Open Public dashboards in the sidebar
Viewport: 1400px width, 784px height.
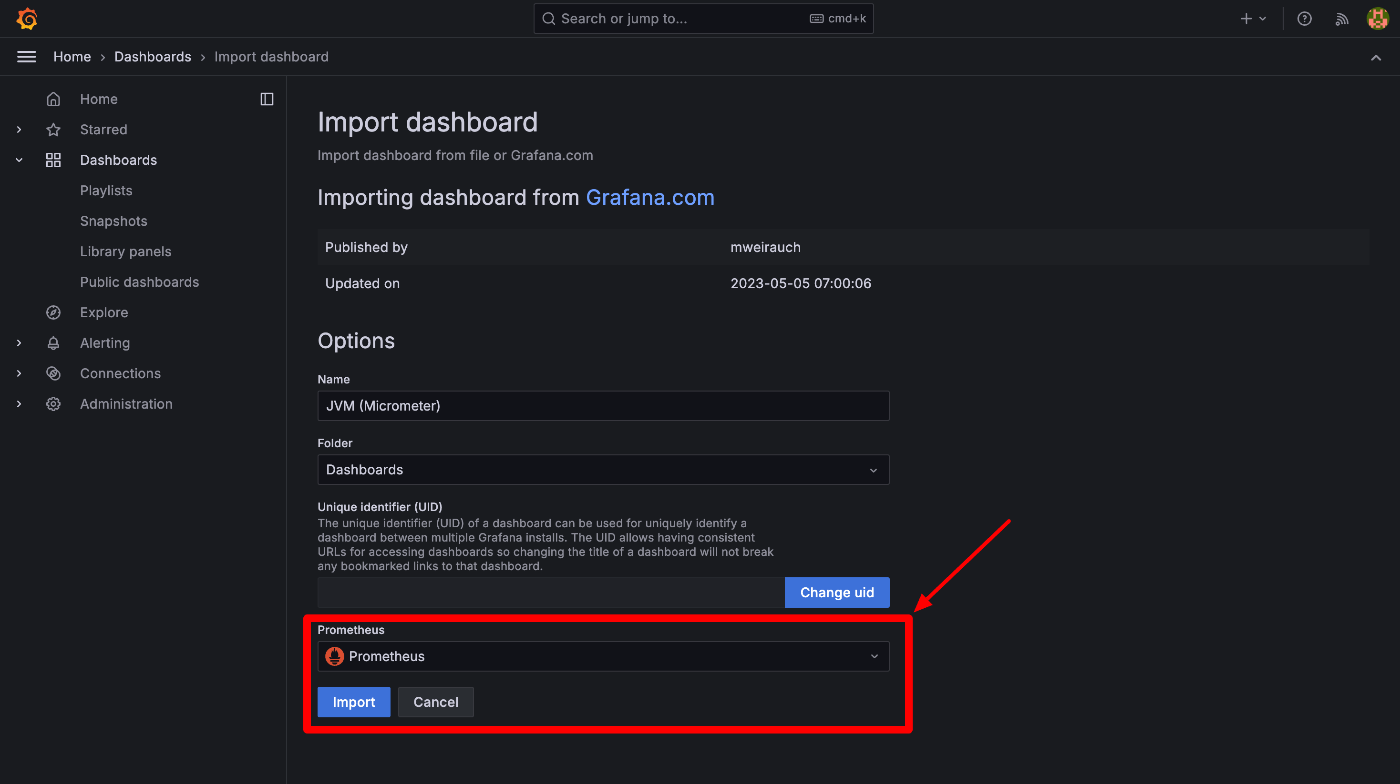point(140,282)
